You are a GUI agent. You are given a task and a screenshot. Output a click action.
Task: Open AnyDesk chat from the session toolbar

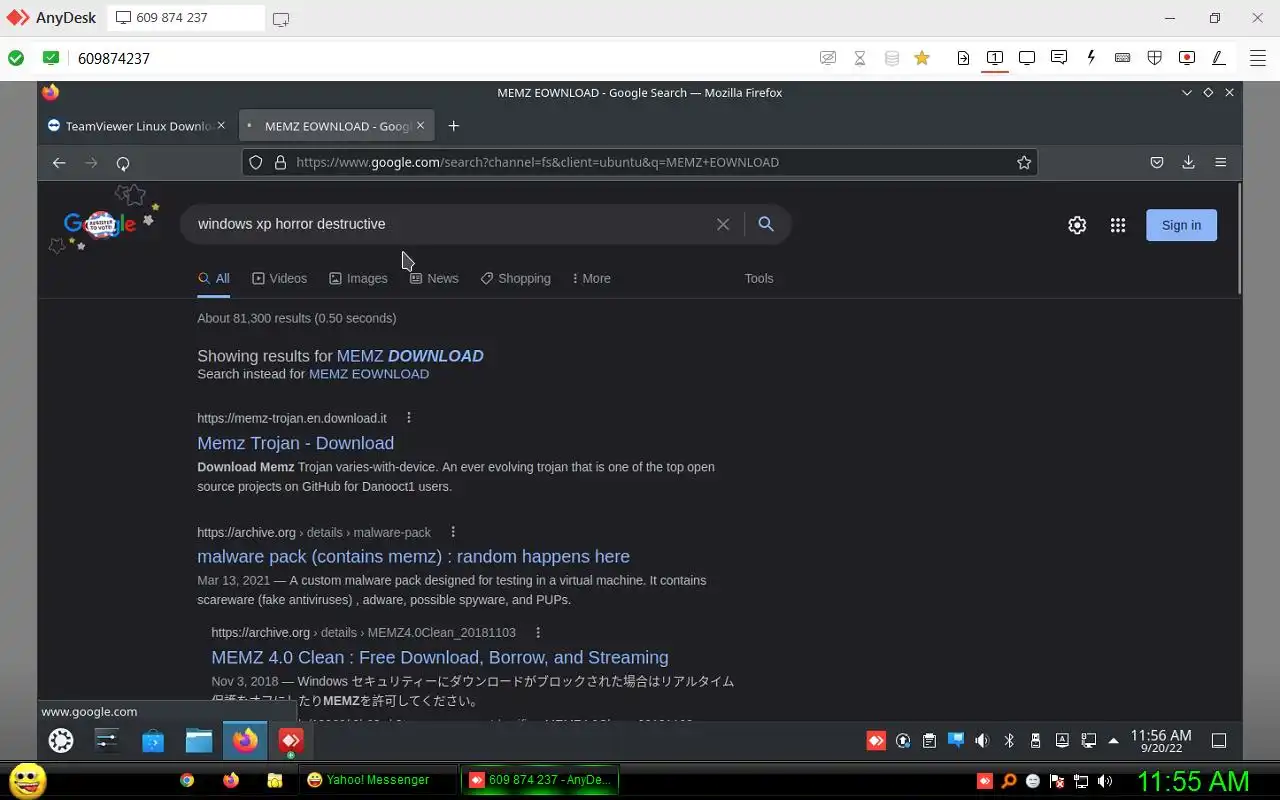[x=1059, y=58]
